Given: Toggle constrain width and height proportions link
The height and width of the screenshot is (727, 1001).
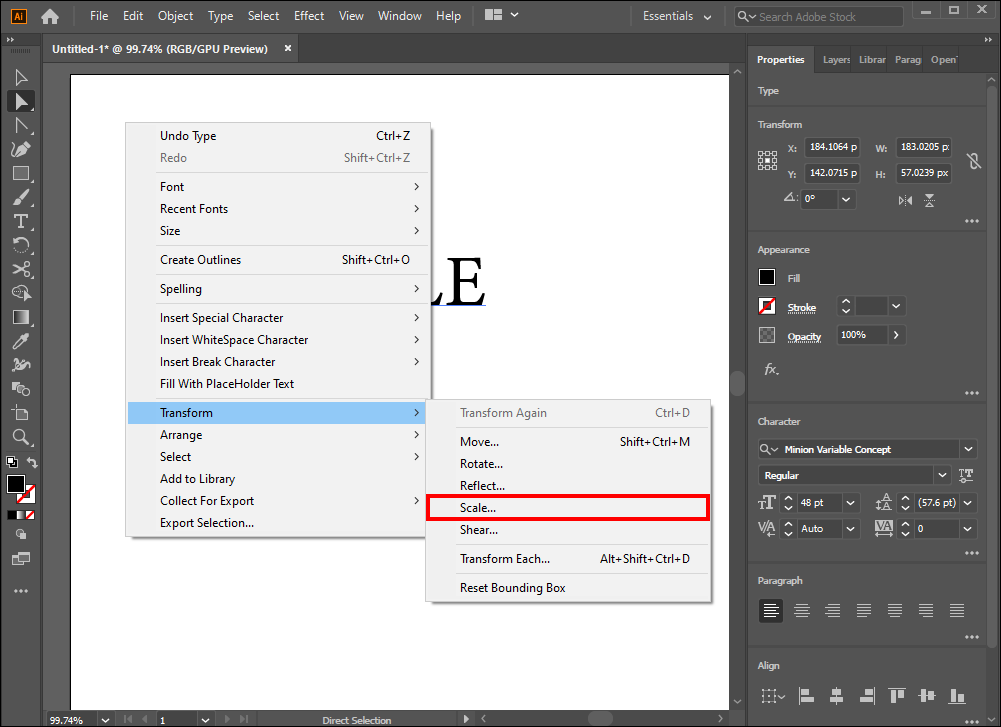Looking at the screenshot, I should pos(973,160).
